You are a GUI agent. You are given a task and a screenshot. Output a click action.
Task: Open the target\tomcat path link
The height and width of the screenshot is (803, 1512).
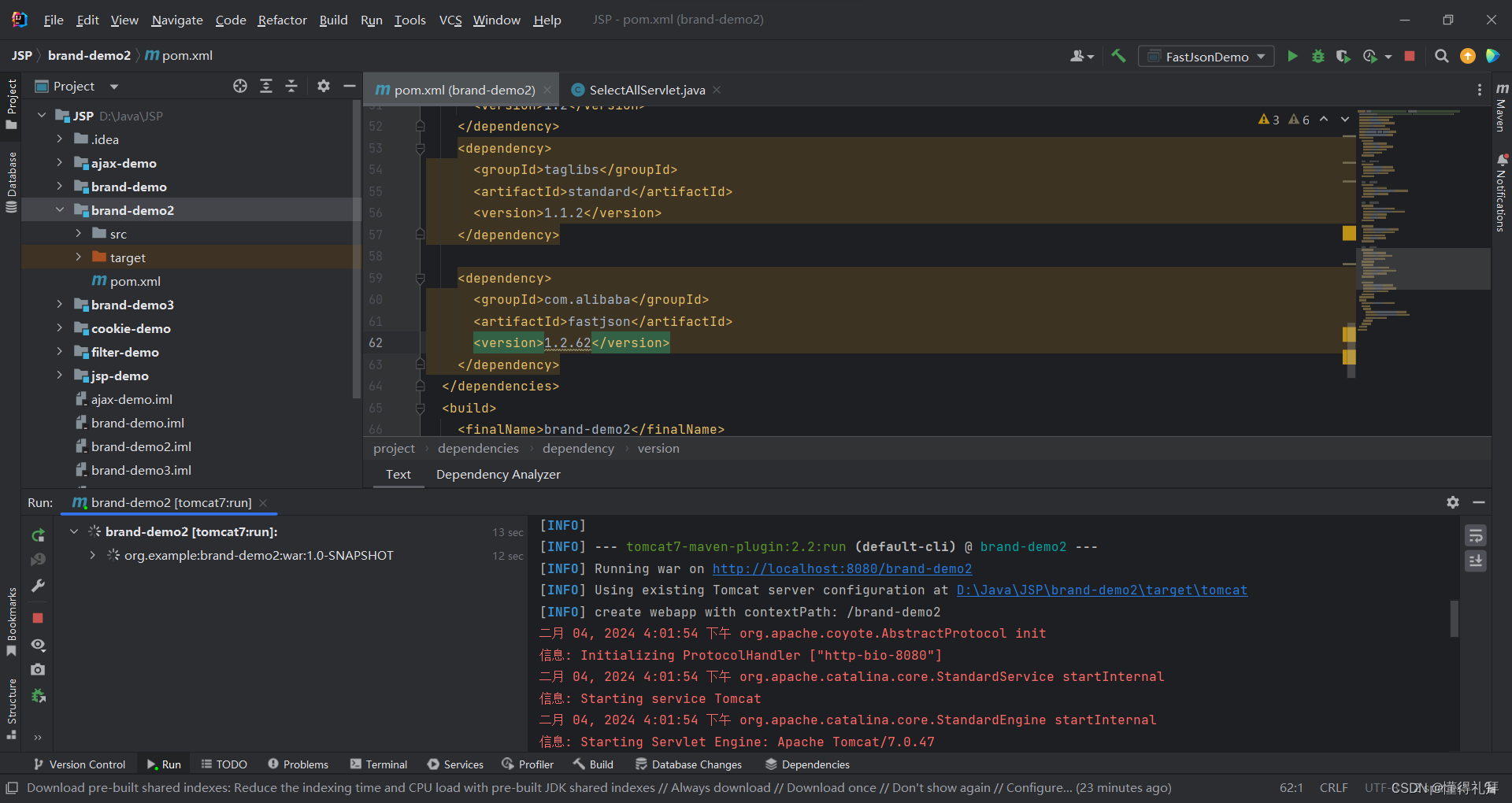pyautogui.click(x=1102, y=590)
